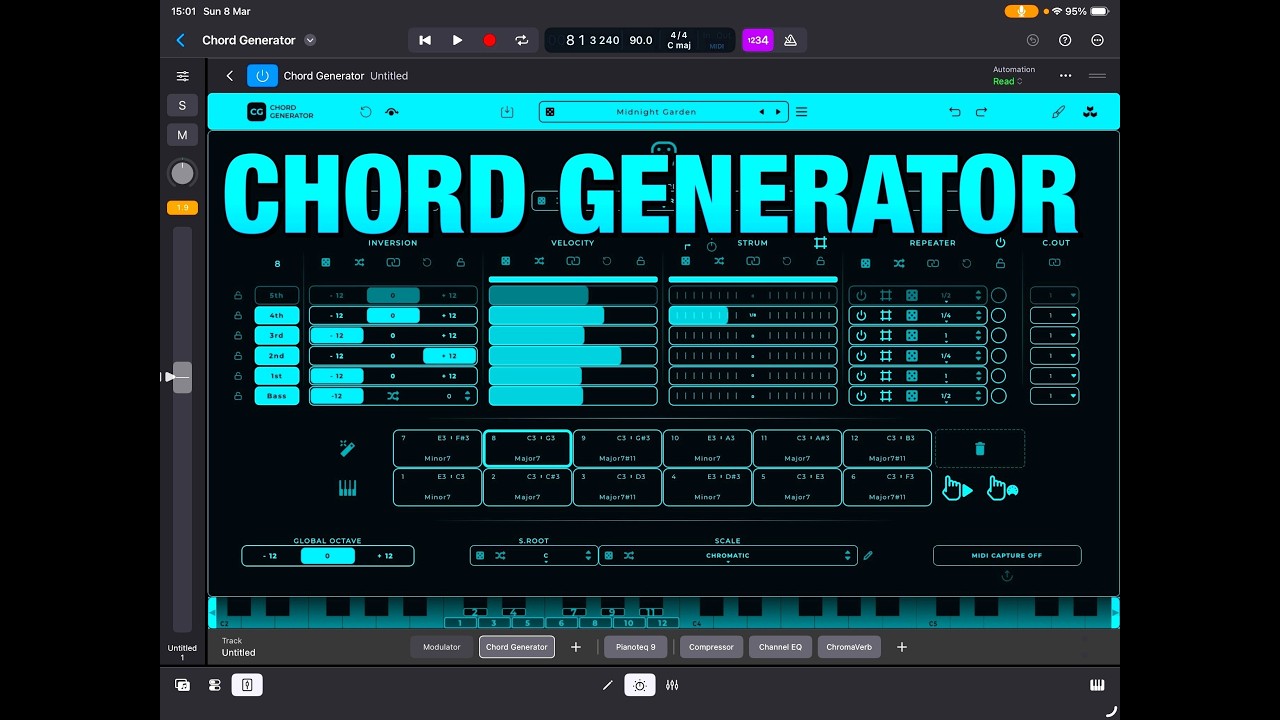Go to beginning with the rewind transport button
1280x720 pixels.
(425, 40)
